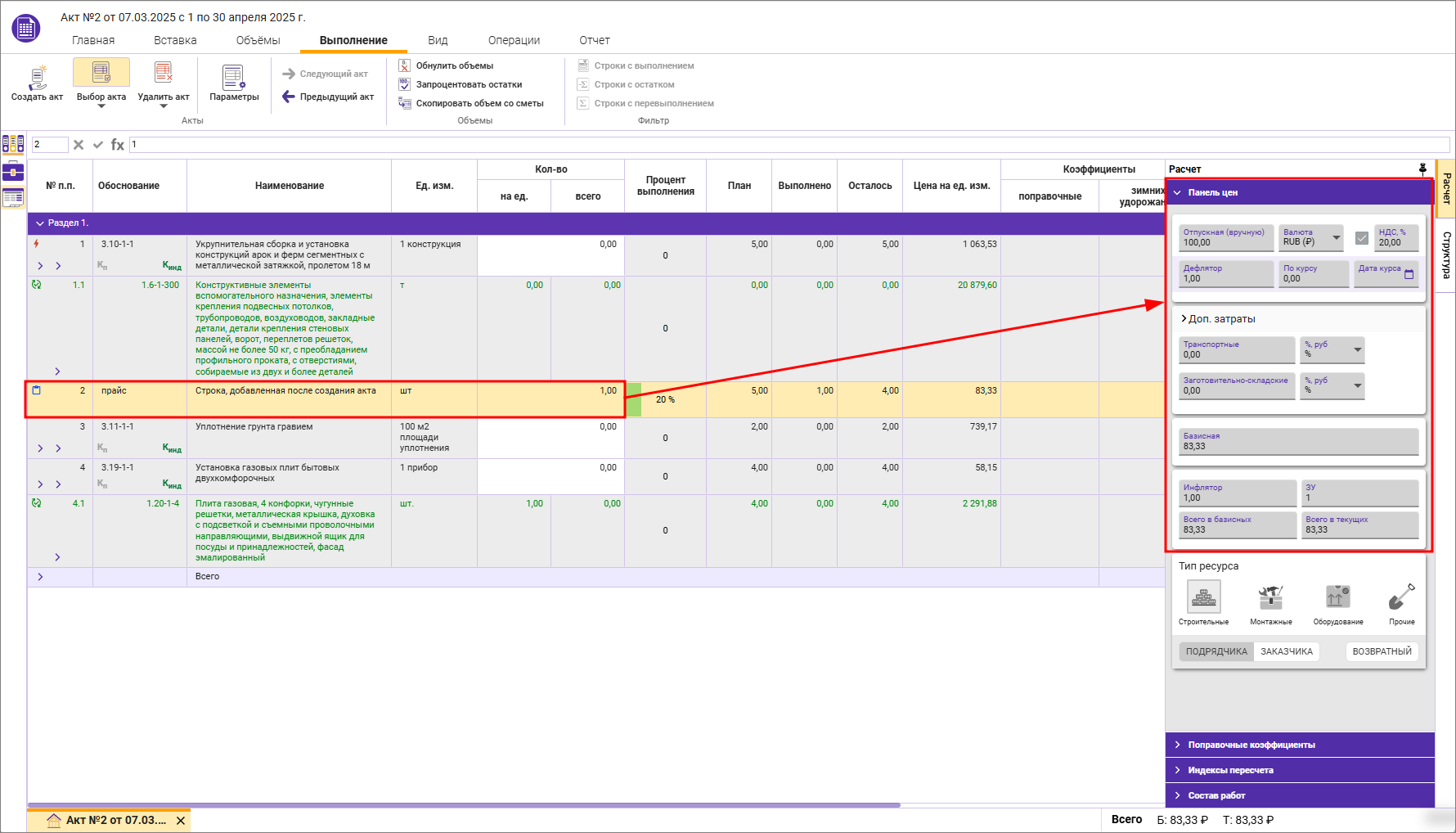Viewport: 1456px width, 833px height.
Task: Click the Удалить акт icon
Action: point(164,74)
